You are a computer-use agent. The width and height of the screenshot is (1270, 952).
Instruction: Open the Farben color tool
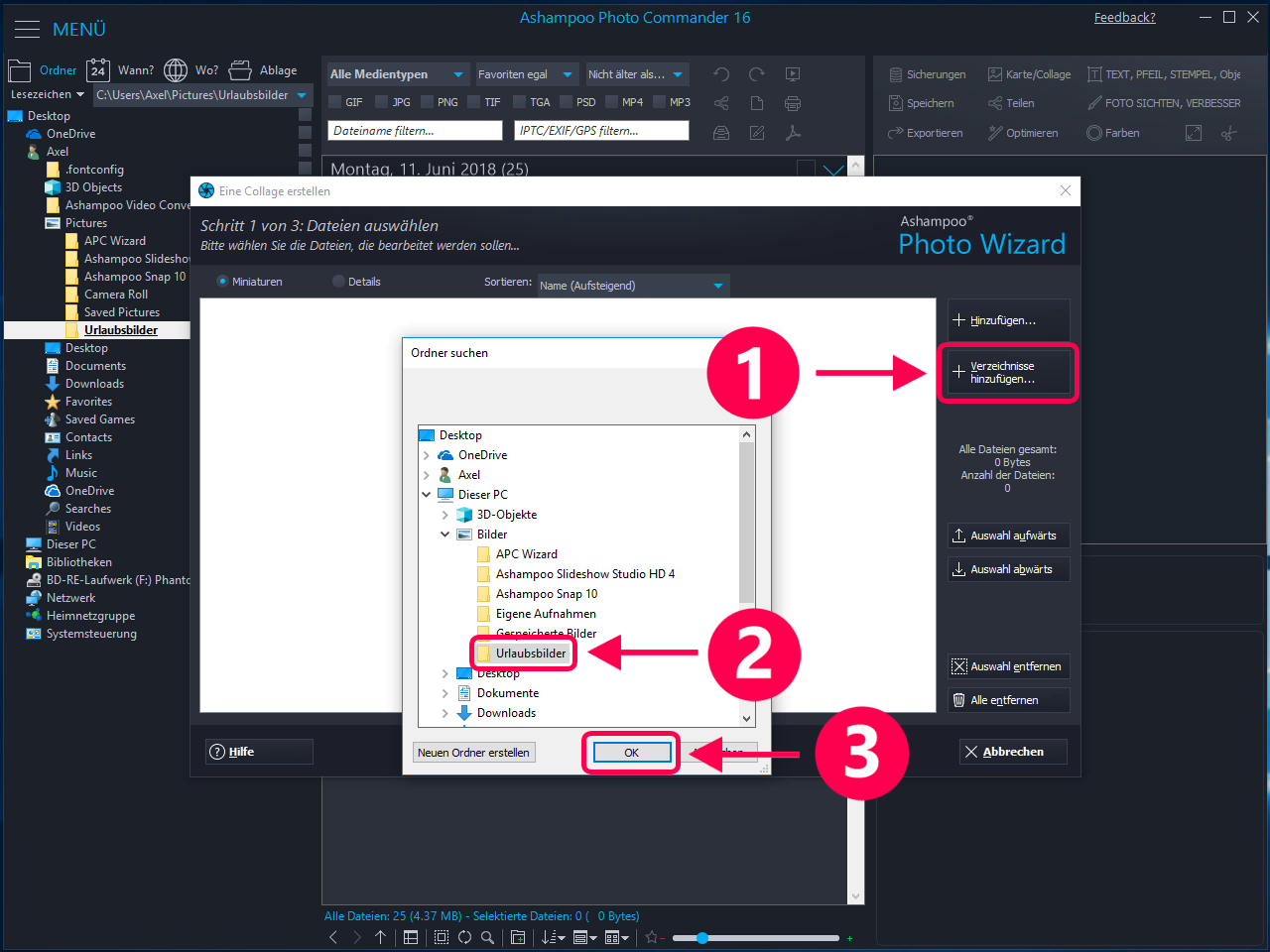pyautogui.click(x=1112, y=133)
